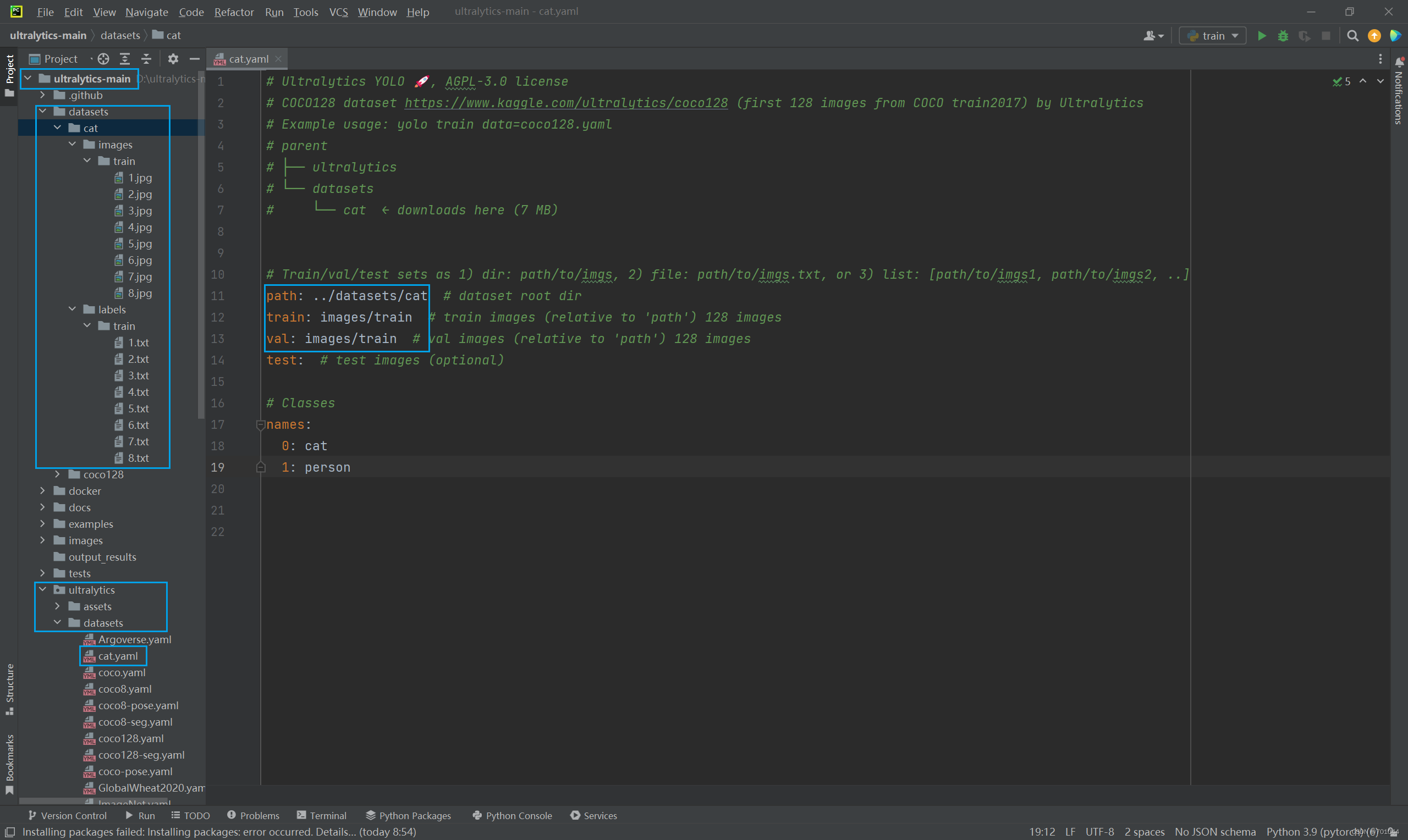Open Project panel settings gear

(173, 59)
